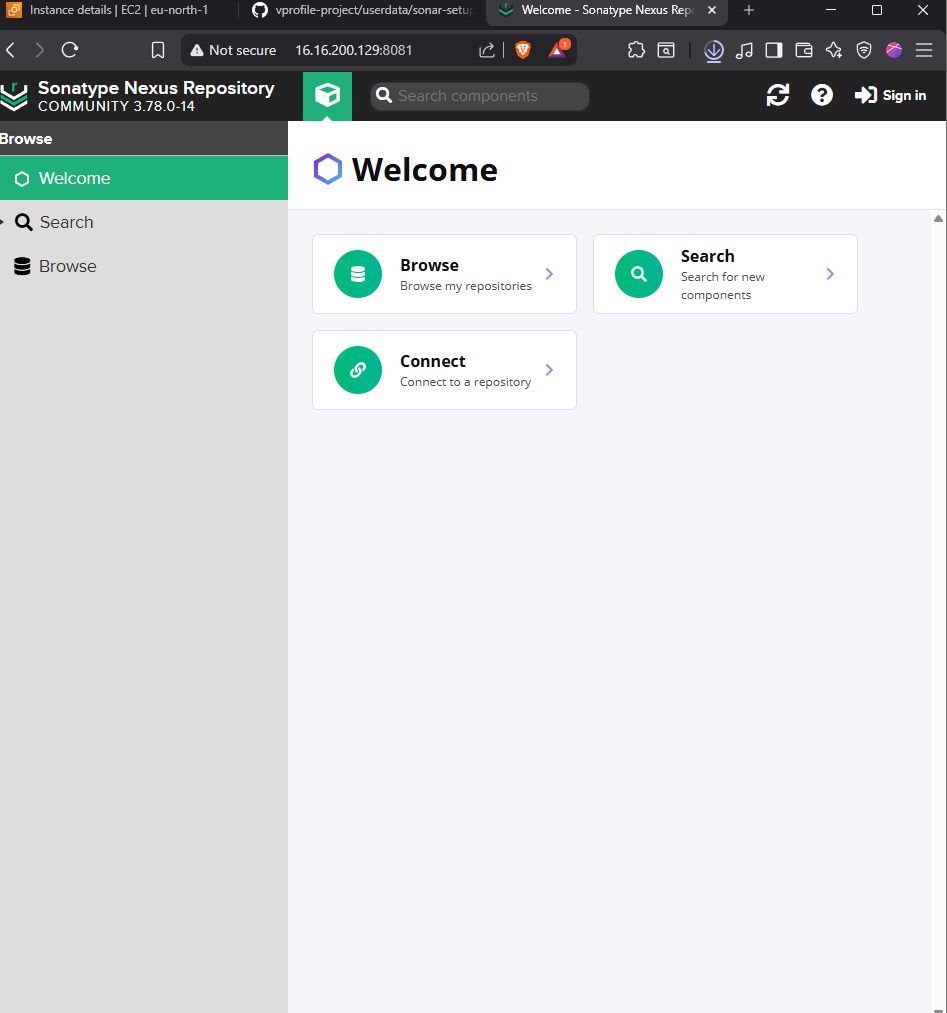The height and width of the screenshot is (1013, 947).
Task: Click the chevron on the Search card
Action: click(x=830, y=274)
